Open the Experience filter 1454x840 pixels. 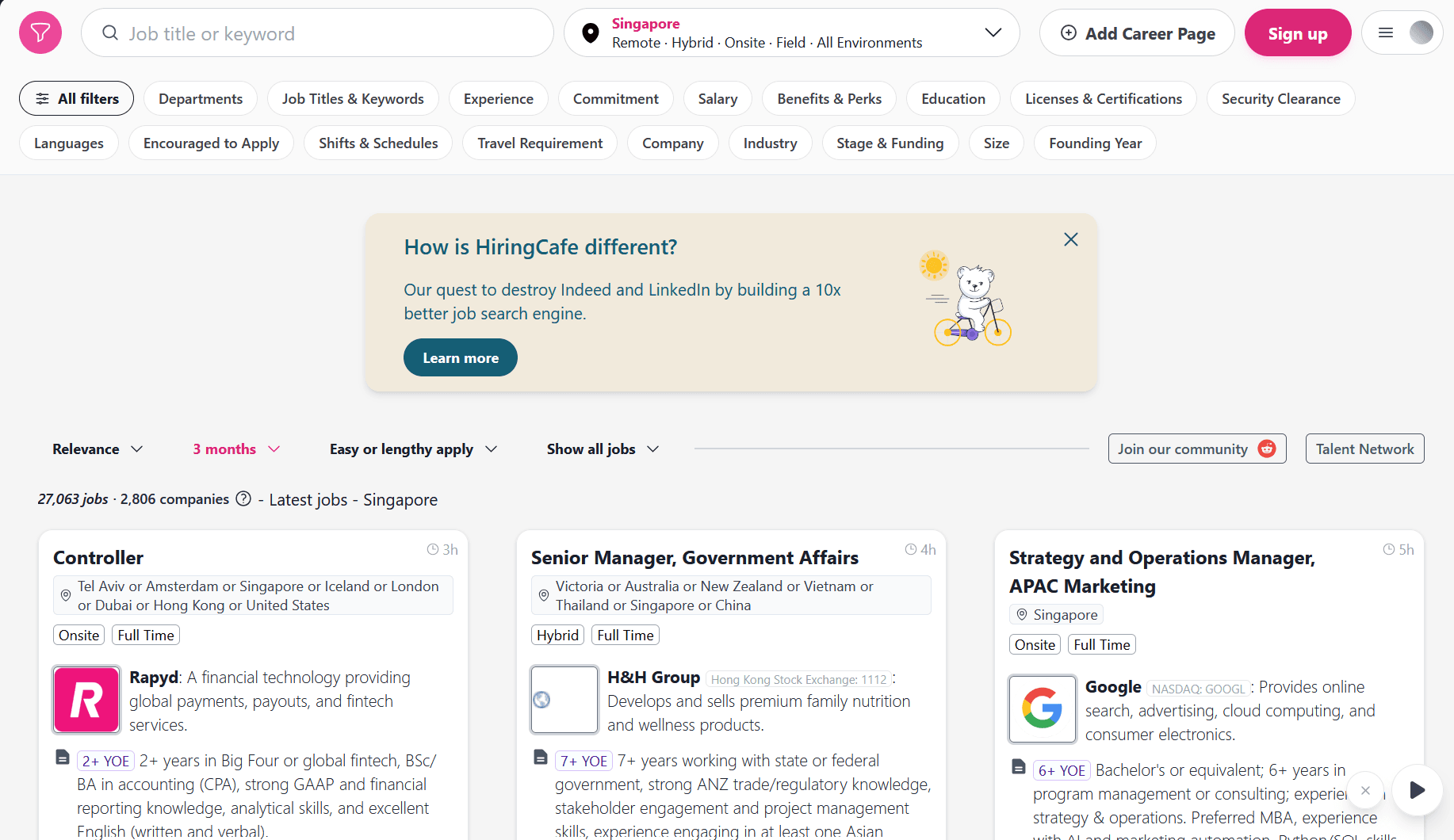point(499,98)
